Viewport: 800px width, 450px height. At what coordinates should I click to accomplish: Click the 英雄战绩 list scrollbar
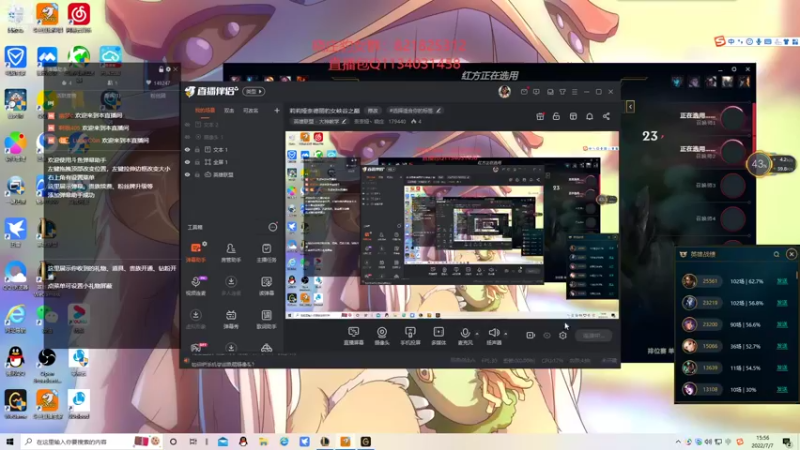(796, 276)
